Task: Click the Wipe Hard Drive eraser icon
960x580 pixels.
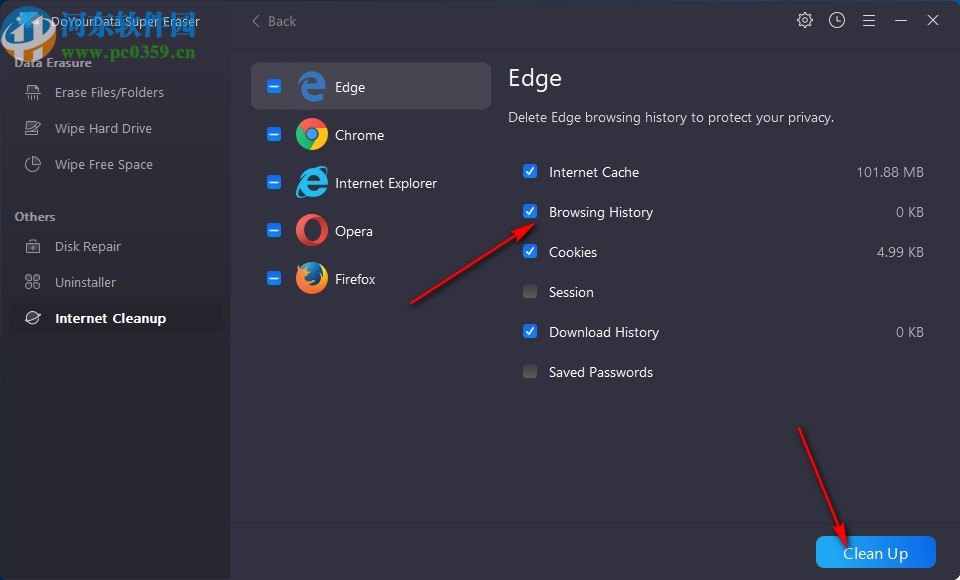Action: point(33,128)
